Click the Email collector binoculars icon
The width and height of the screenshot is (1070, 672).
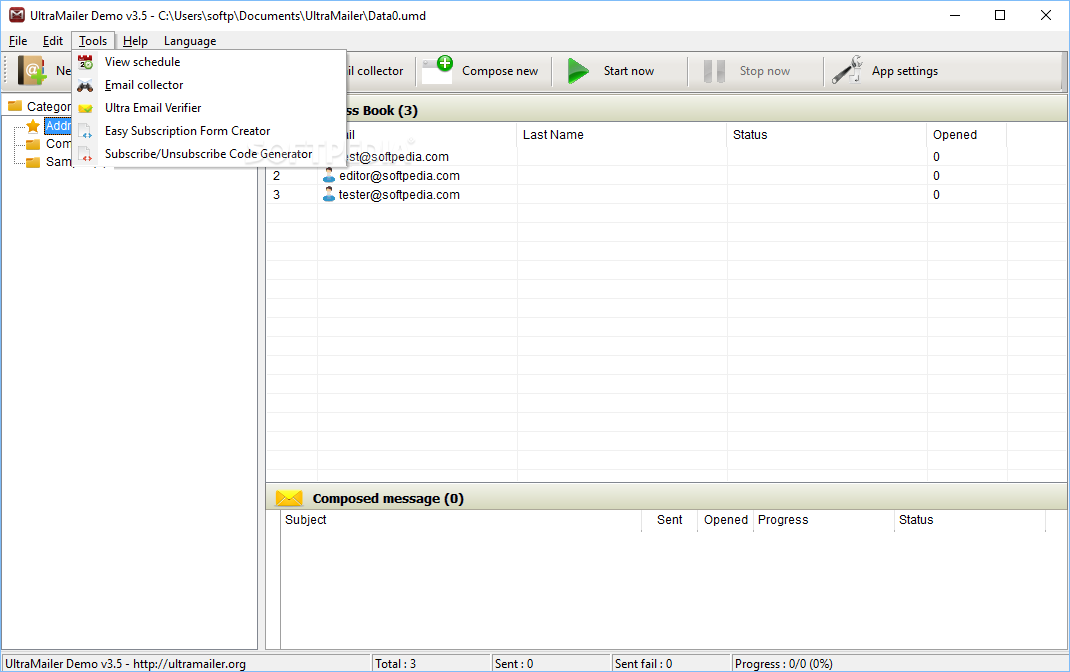tap(85, 86)
